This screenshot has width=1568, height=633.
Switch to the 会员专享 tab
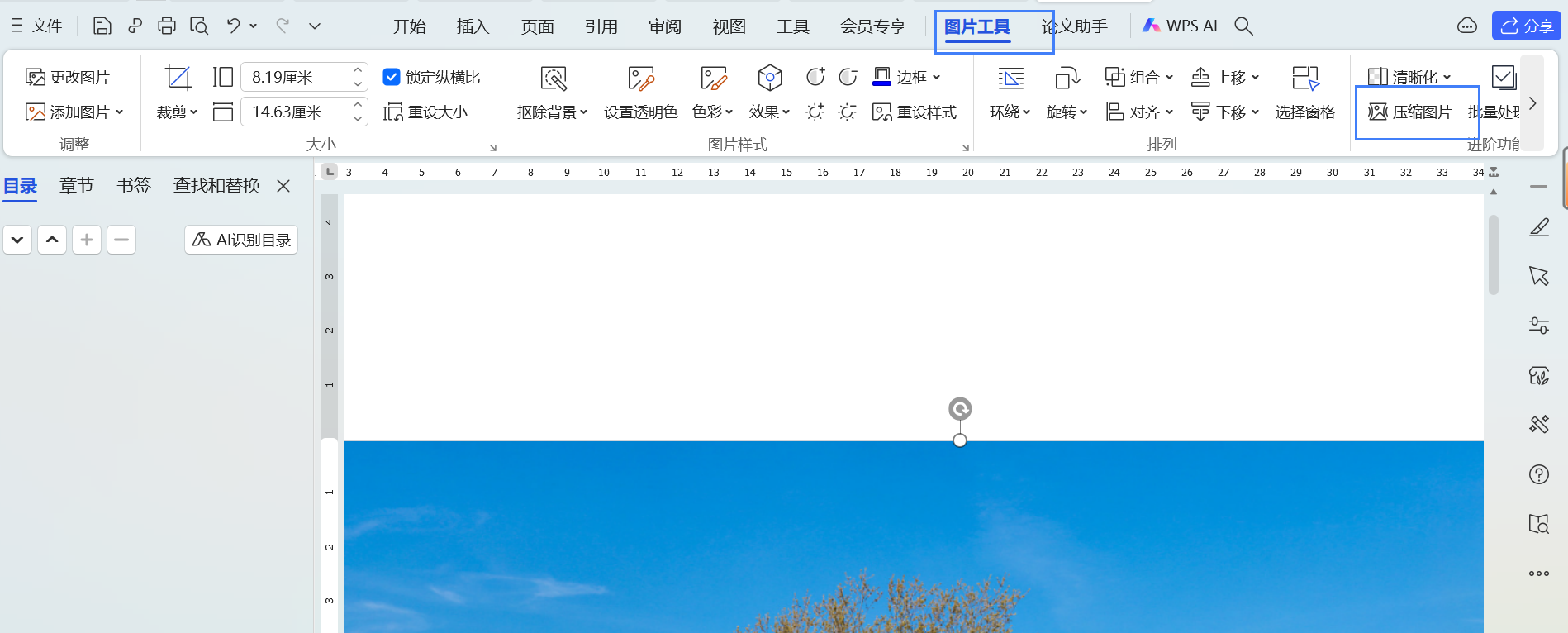pos(872,26)
